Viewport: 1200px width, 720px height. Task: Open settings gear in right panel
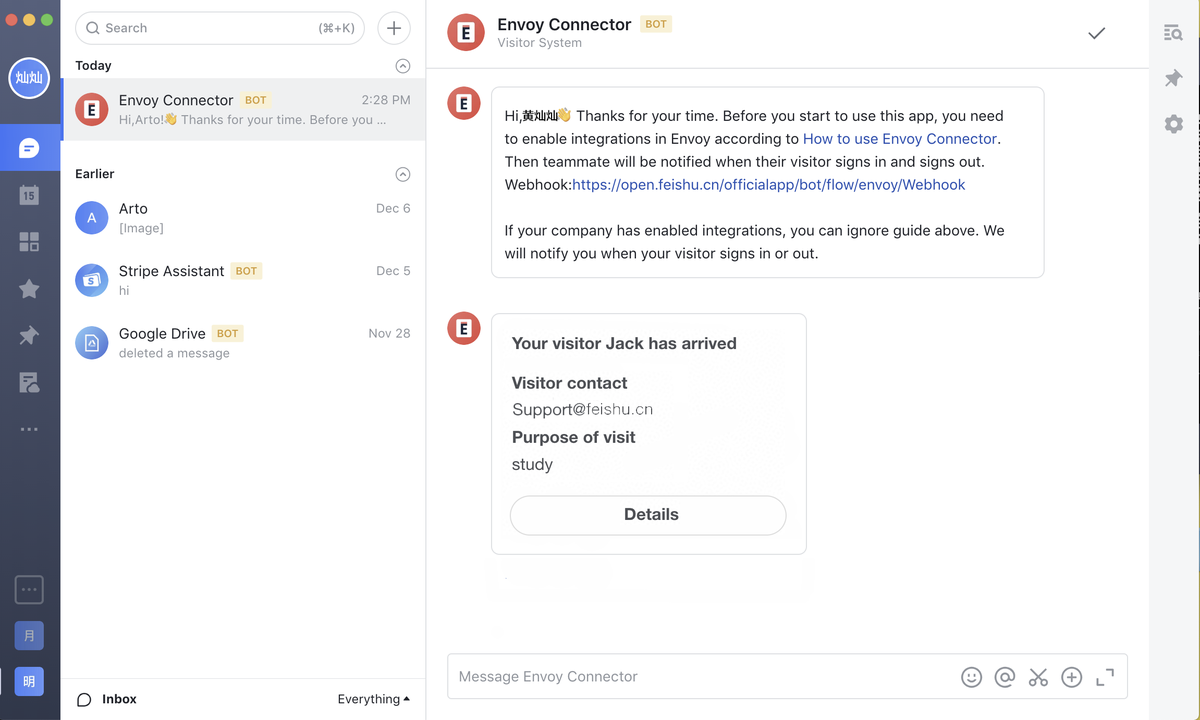pos(1174,124)
